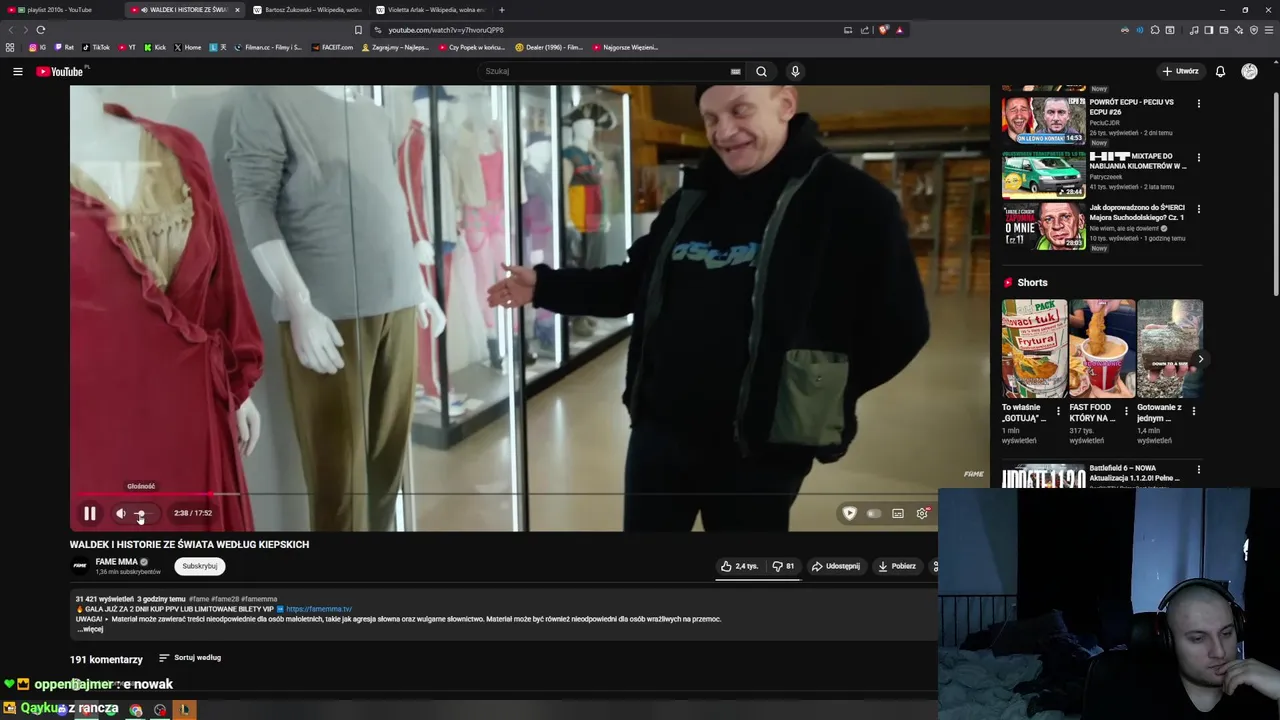The width and height of the screenshot is (1280, 720).
Task: Click the Utwórz create button
Action: pos(1180,71)
